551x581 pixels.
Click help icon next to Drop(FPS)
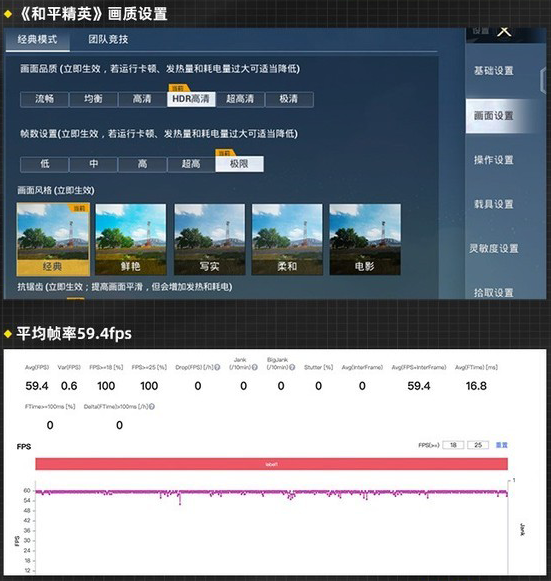pos(218,368)
